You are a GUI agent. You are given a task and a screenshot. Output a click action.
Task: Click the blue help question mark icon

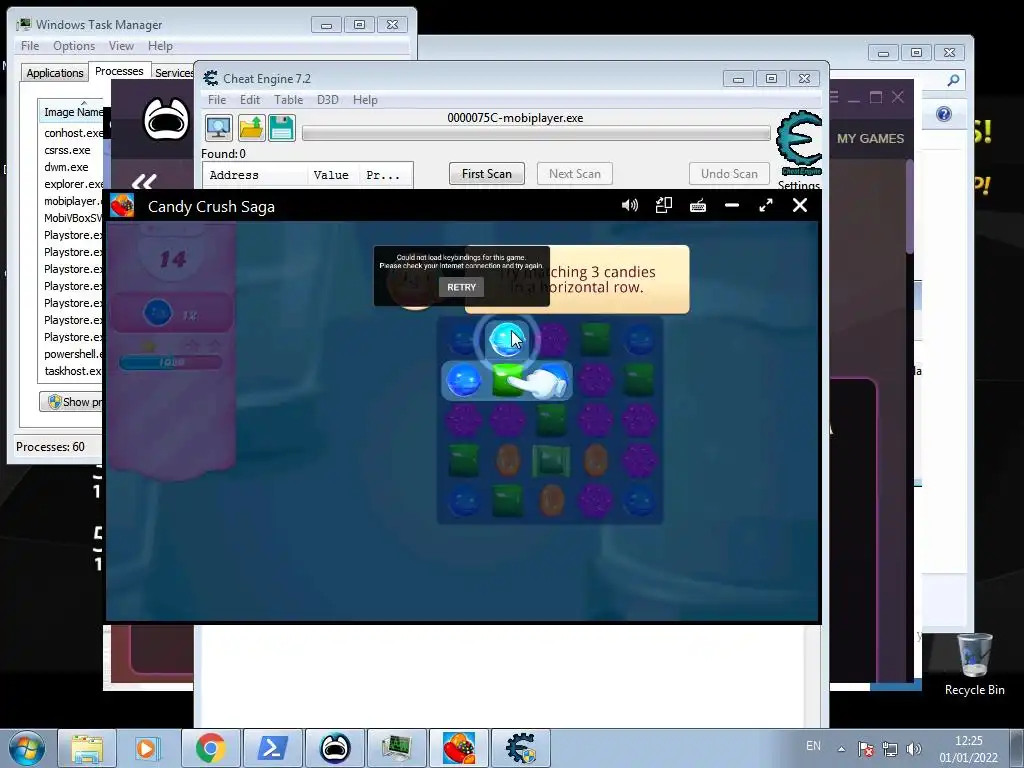[x=944, y=114]
